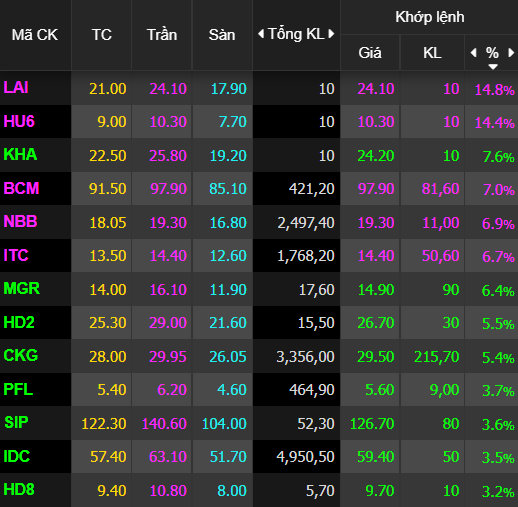Image resolution: width=518 pixels, height=507 pixels.
Task: Click the Sàn column header
Action: pyautogui.click(x=222, y=35)
